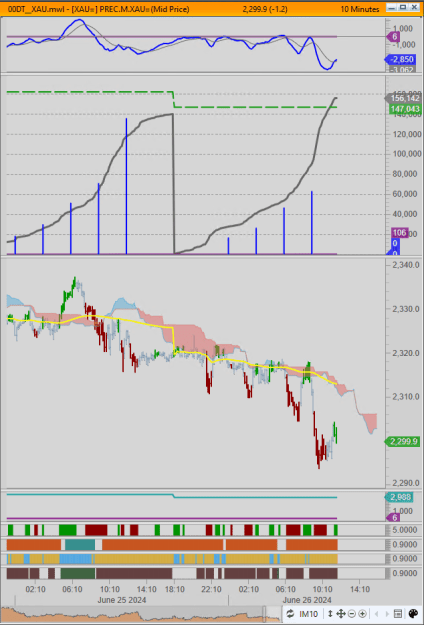Screen dimensions: 424x625
Task: Click the 2,988 teal indicator label
Action: [x=400, y=497]
